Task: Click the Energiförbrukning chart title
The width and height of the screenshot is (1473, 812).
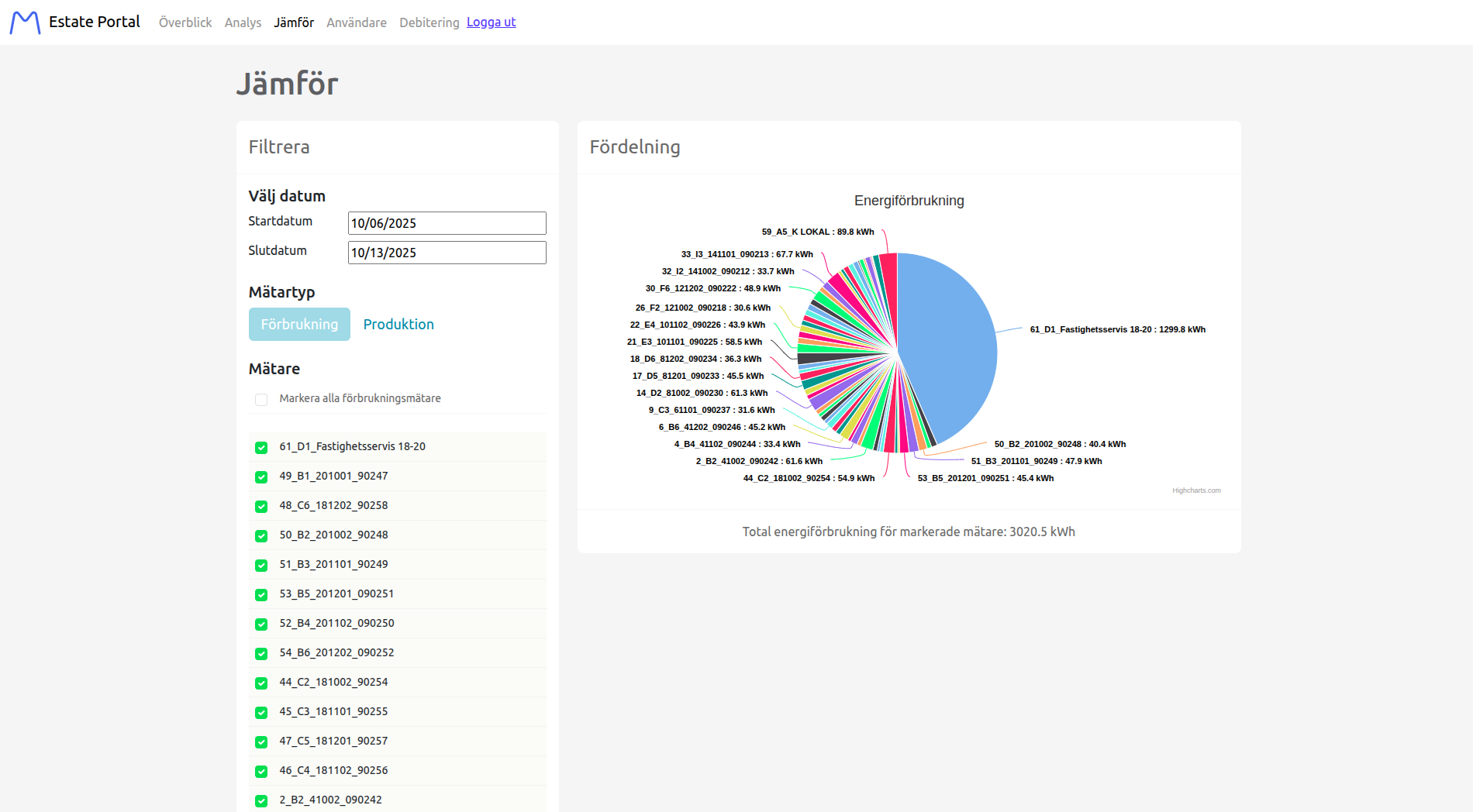Action: point(909,201)
